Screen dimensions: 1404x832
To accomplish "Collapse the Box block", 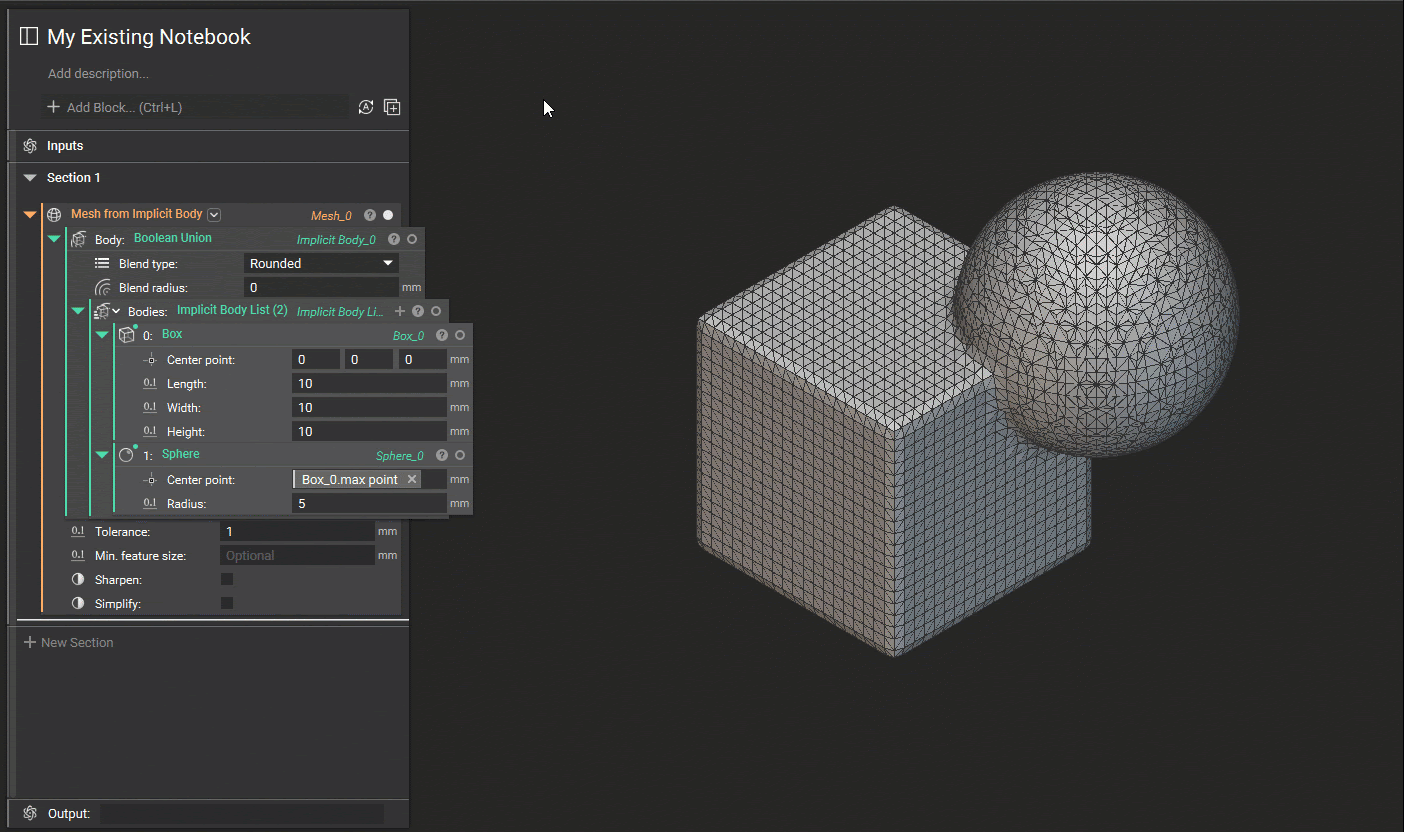I will click(x=102, y=335).
